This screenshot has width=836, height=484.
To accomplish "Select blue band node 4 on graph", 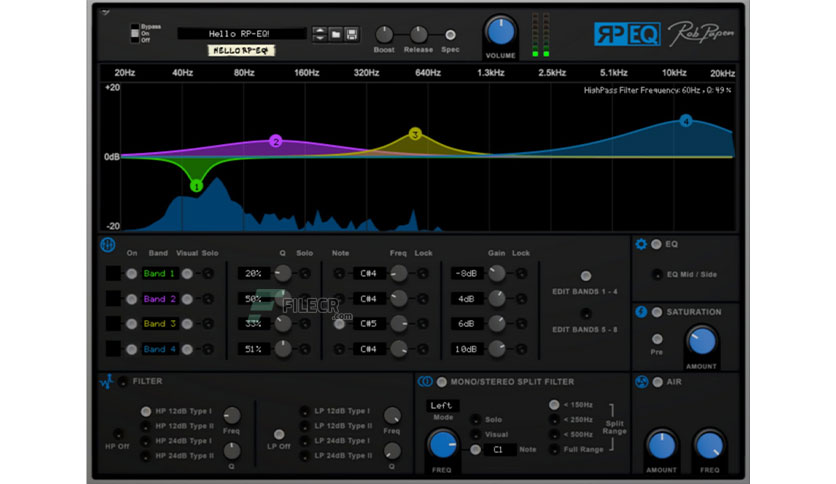I will coord(686,121).
